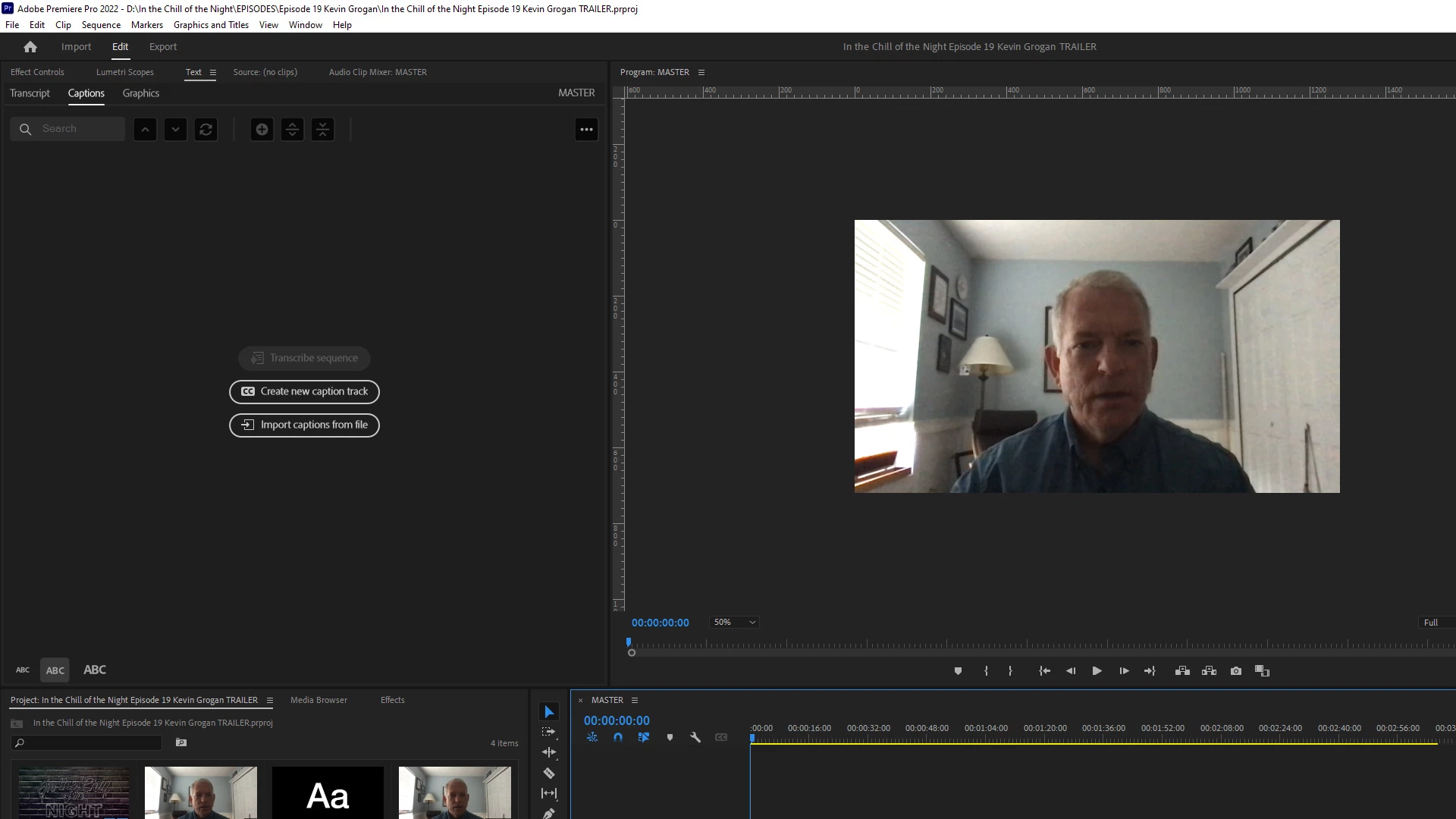Open the 50% zoom level dropdown
The width and height of the screenshot is (1456, 819).
click(734, 622)
